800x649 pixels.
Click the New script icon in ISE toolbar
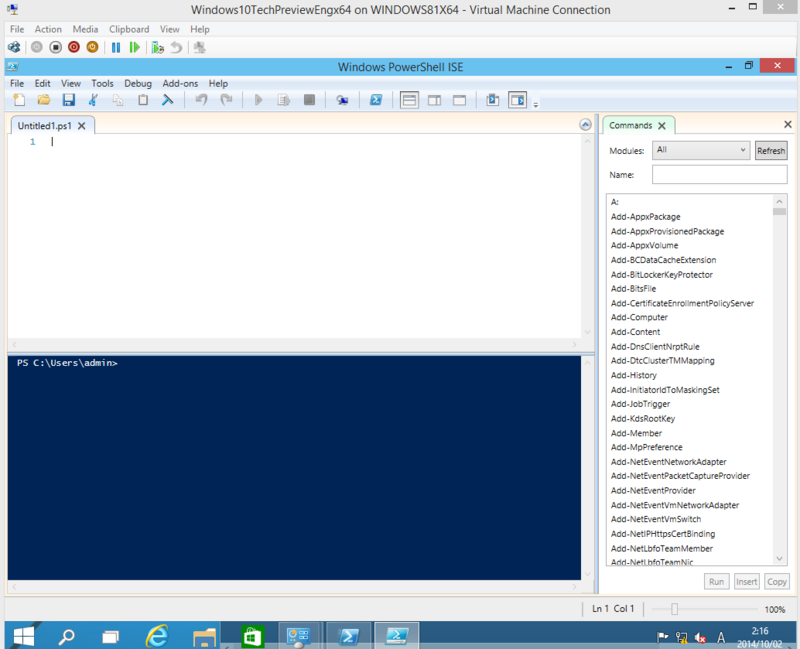click(19, 100)
